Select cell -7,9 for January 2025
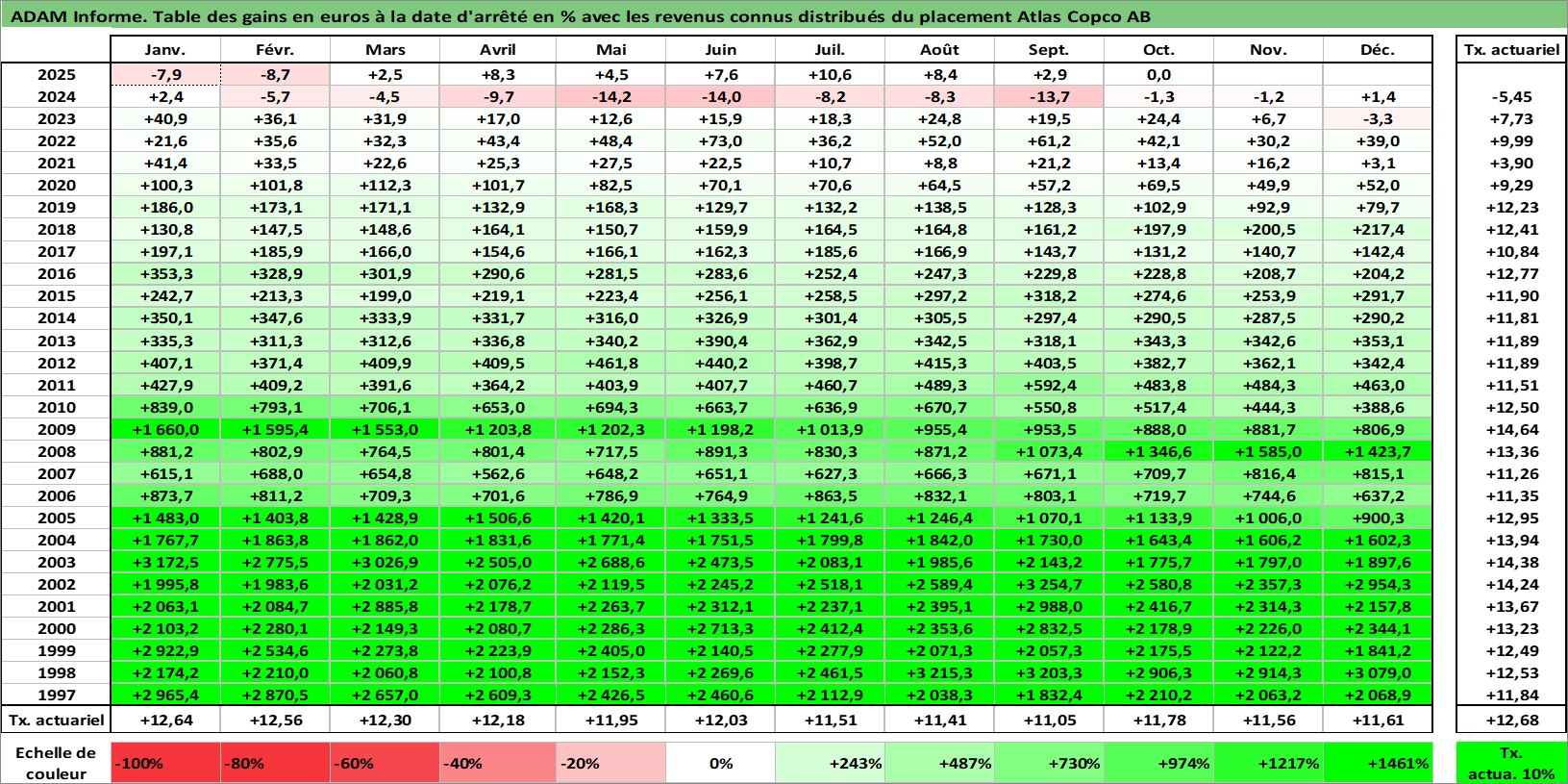The image size is (1568, 784). (165, 74)
